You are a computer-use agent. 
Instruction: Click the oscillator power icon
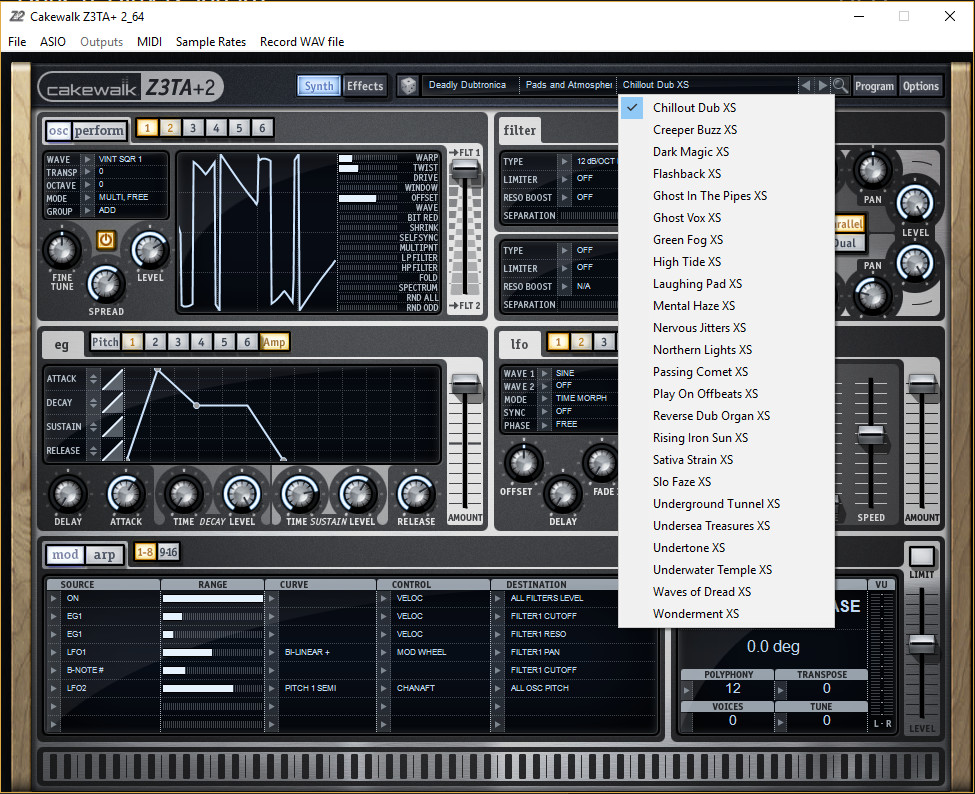click(106, 239)
